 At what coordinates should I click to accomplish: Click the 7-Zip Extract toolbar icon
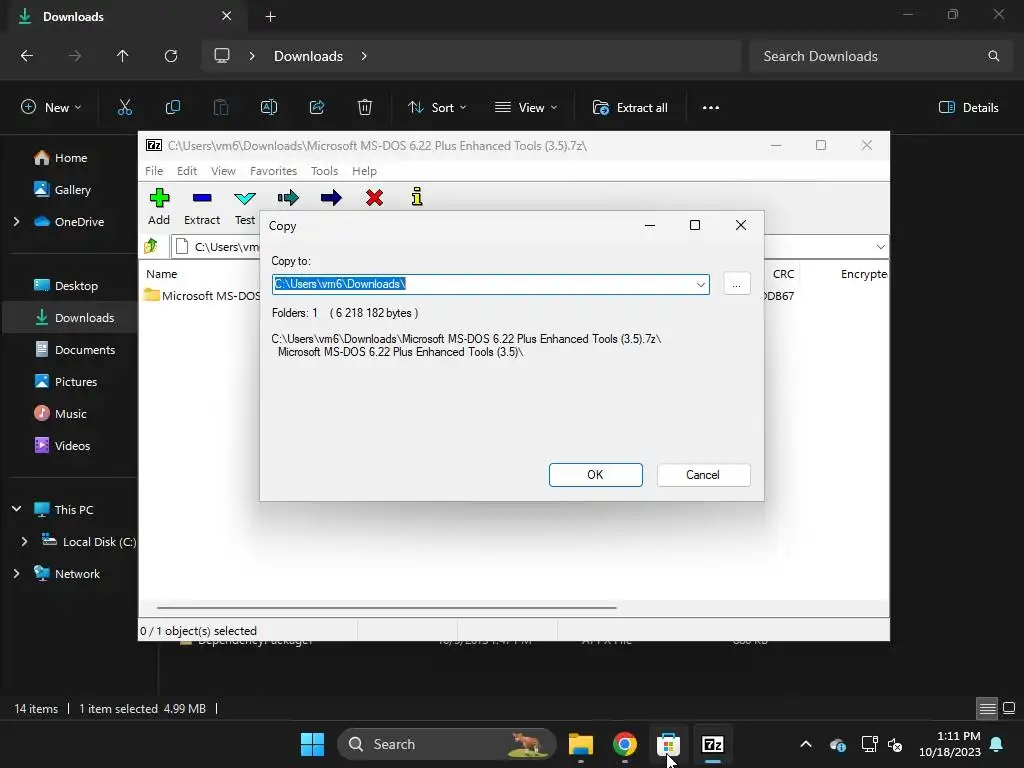pyautogui.click(x=202, y=198)
